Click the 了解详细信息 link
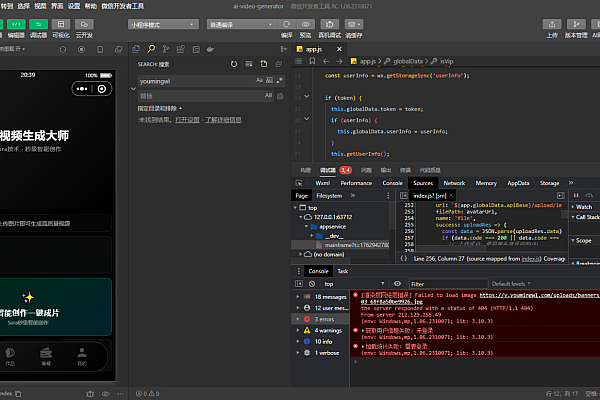The image size is (600, 400). tap(223, 119)
